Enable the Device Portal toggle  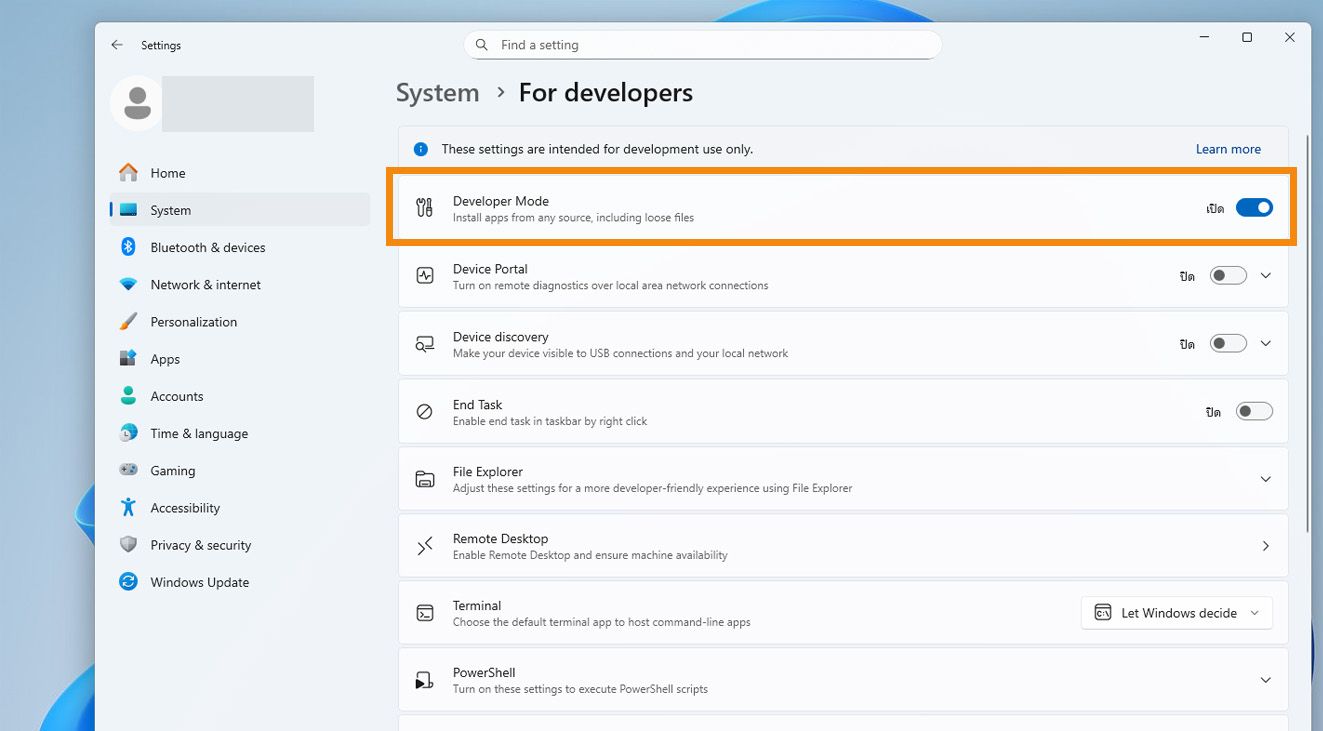tap(1228, 276)
